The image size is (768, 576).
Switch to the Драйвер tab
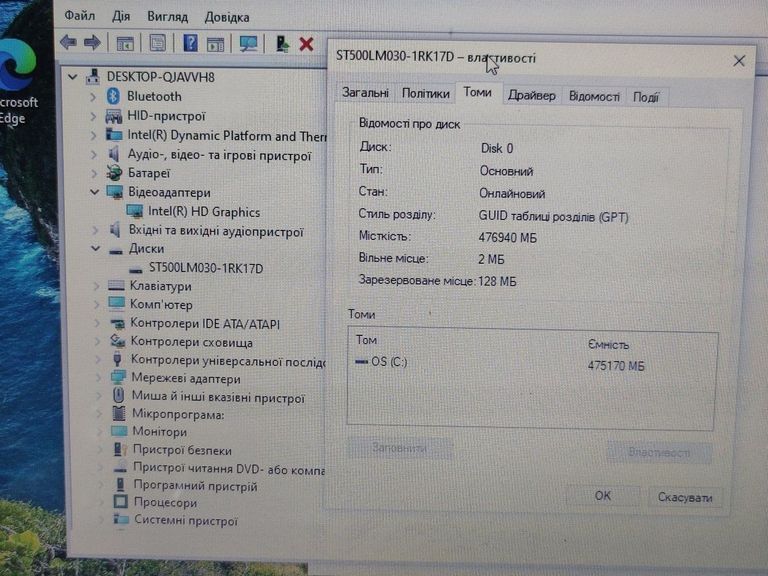click(x=532, y=96)
